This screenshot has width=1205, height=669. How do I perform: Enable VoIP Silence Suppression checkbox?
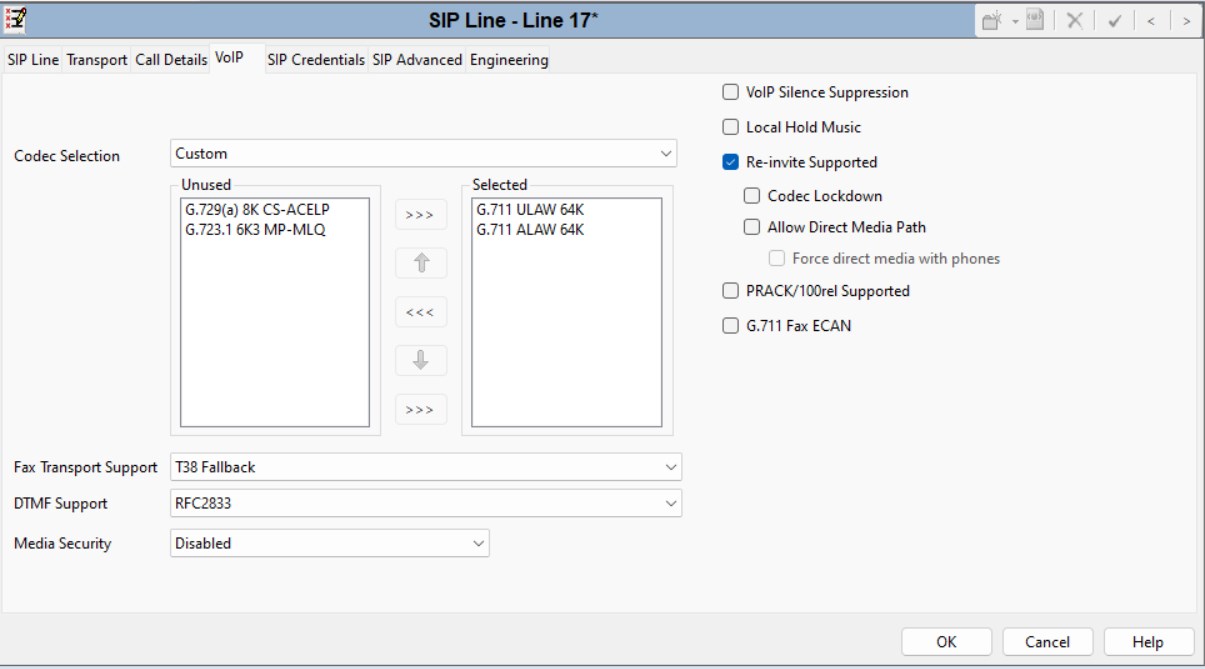[x=730, y=93]
